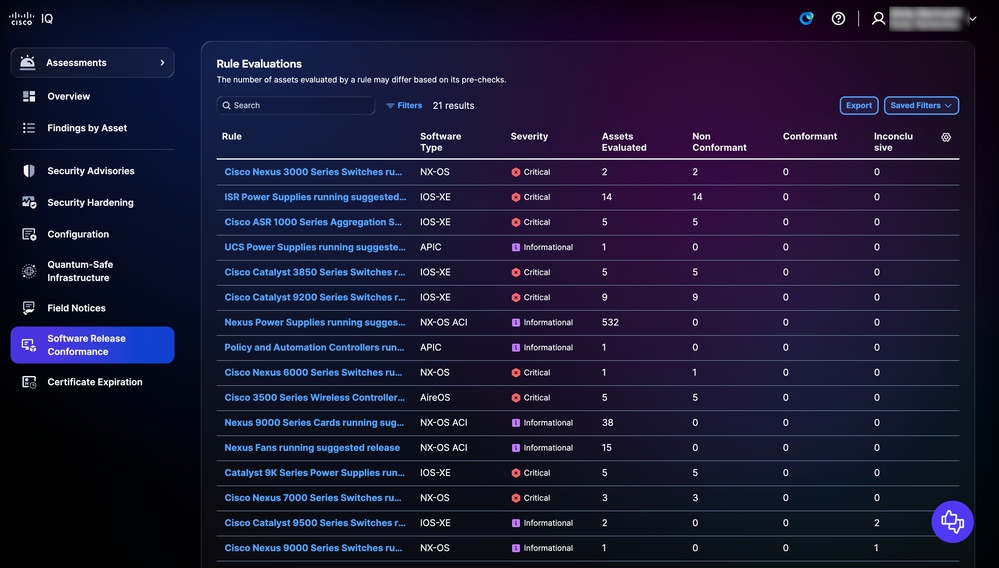Open Cisco ASR 1000 Series Aggregation rule
This screenshot has height=568, width=999.
(x=313, y=222)
